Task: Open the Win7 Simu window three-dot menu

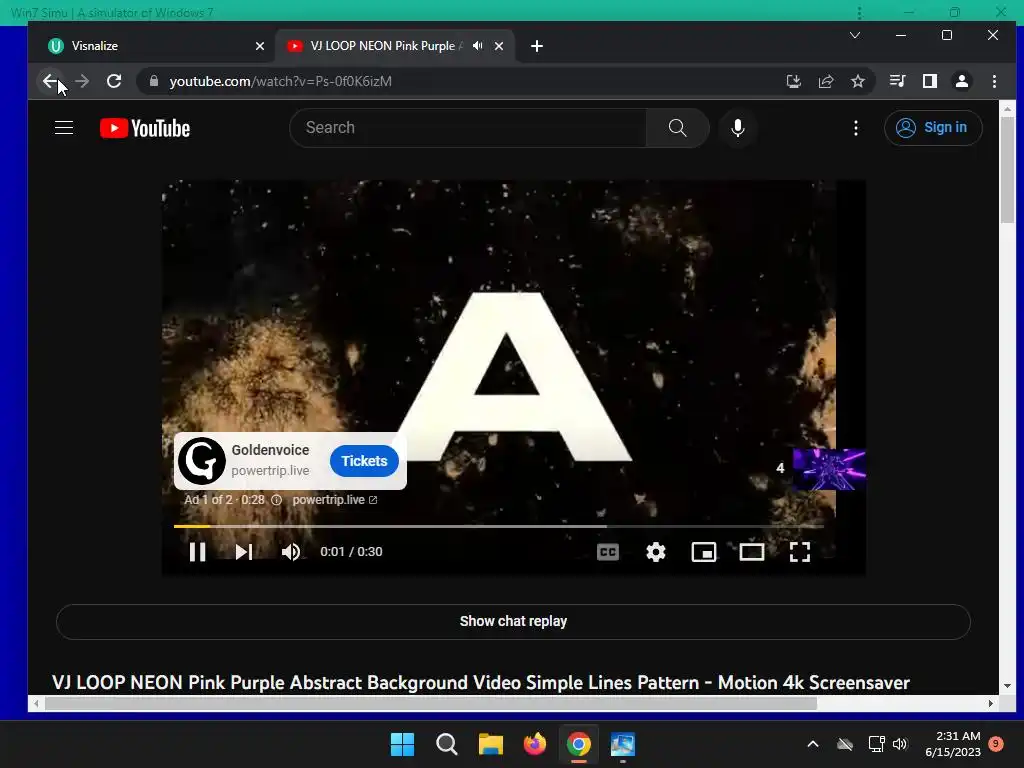Action: tap(859, 12)
